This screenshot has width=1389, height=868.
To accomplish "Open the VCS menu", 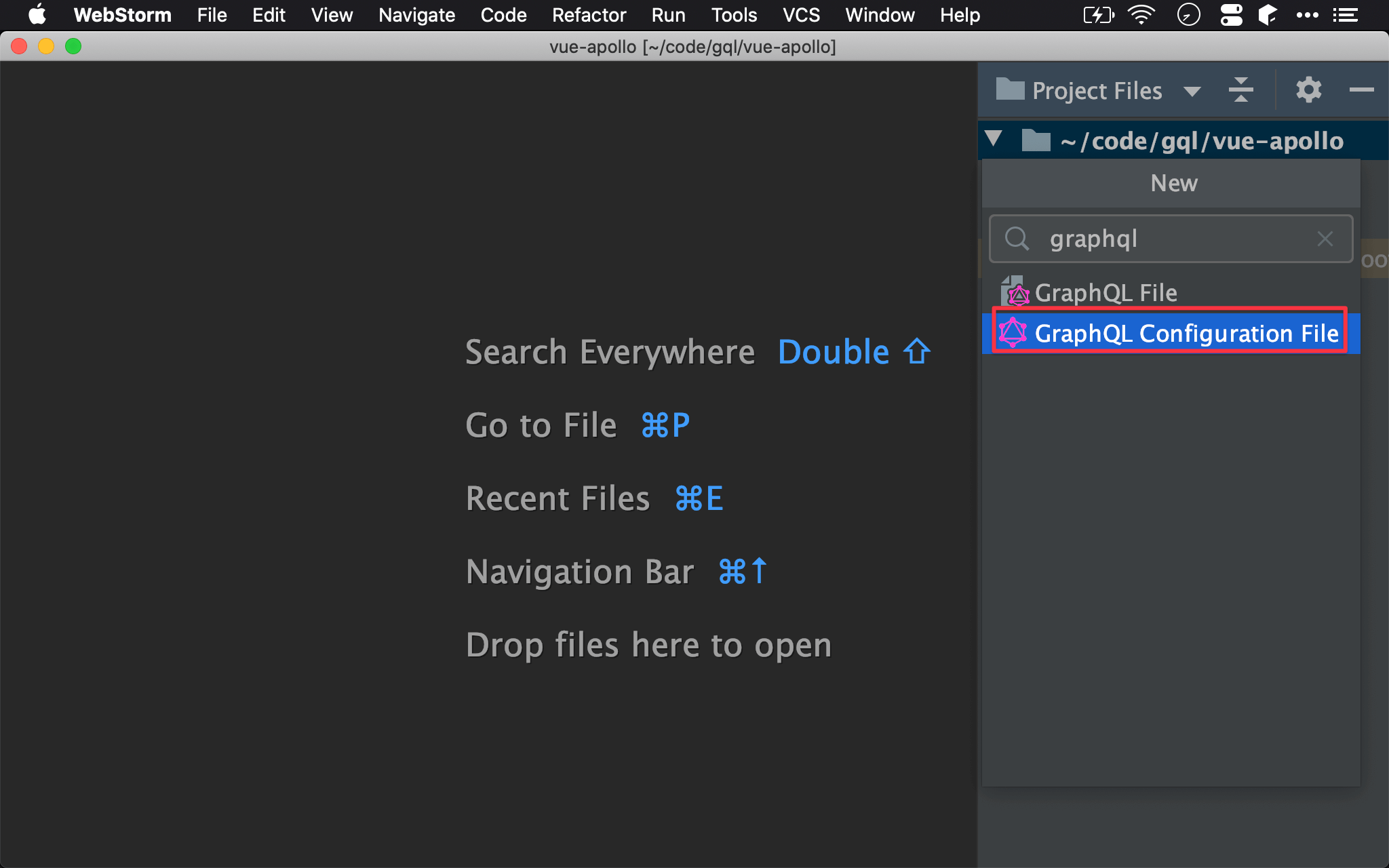I will [x=801, y=15].
